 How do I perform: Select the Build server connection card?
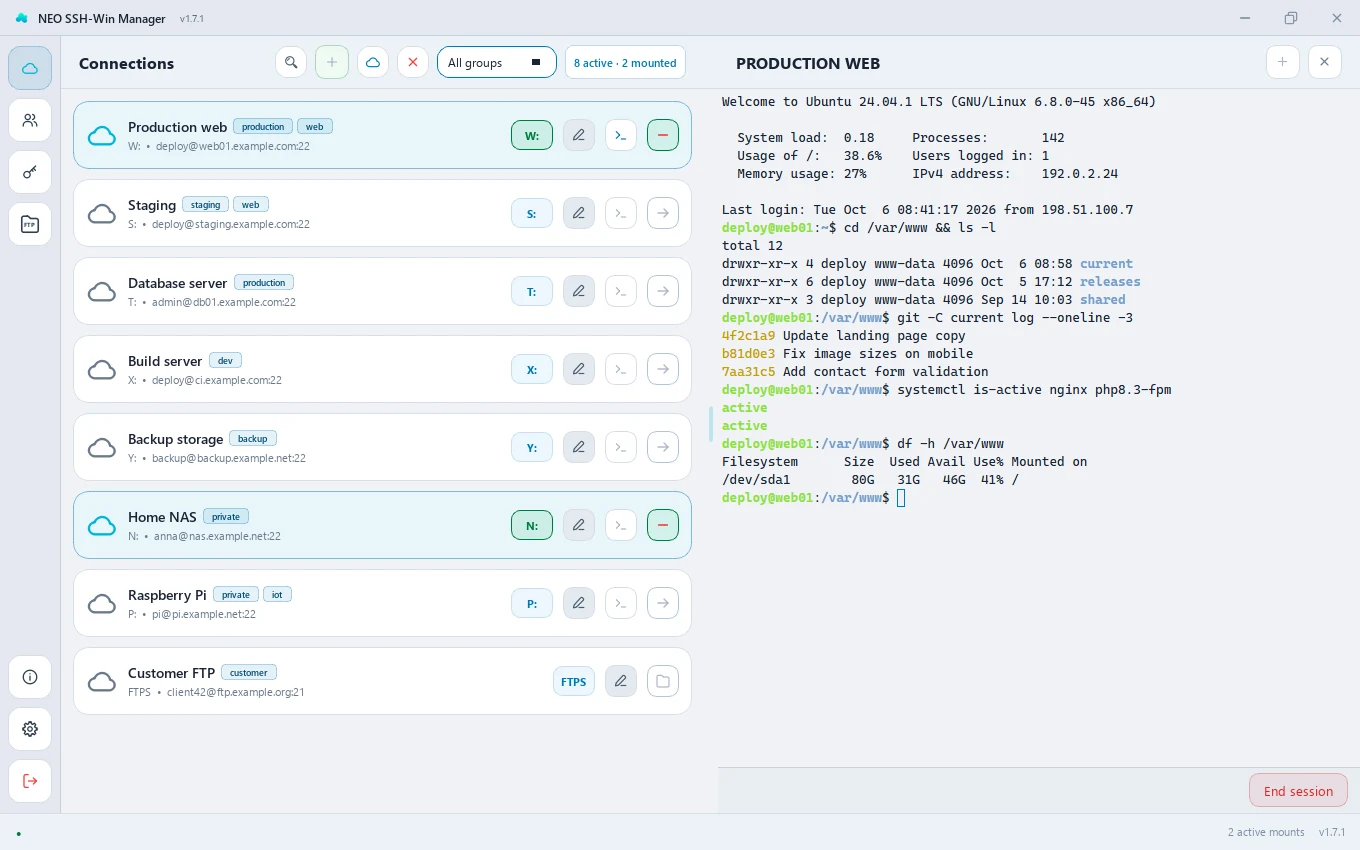tap(383, 369)
